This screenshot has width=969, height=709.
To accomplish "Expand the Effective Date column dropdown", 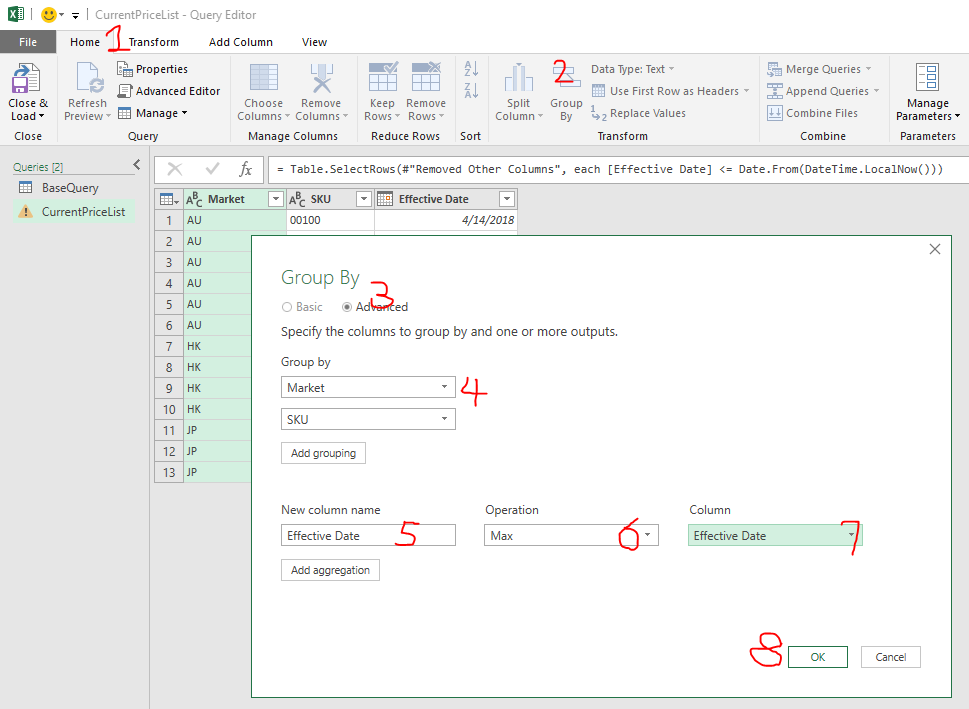I will point(851,536).
